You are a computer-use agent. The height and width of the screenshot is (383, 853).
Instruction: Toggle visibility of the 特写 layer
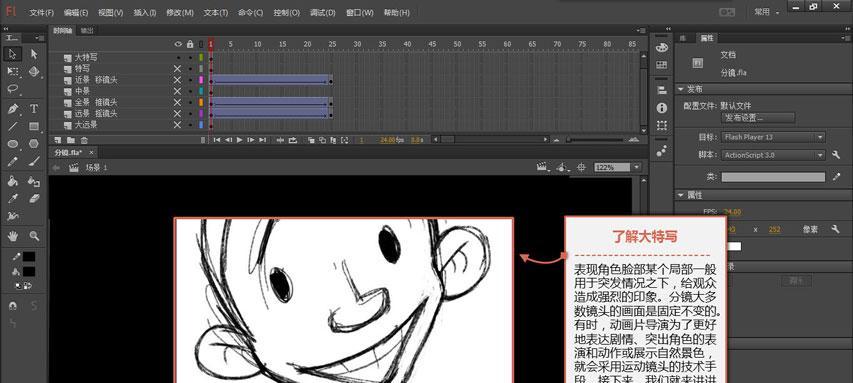177,69
